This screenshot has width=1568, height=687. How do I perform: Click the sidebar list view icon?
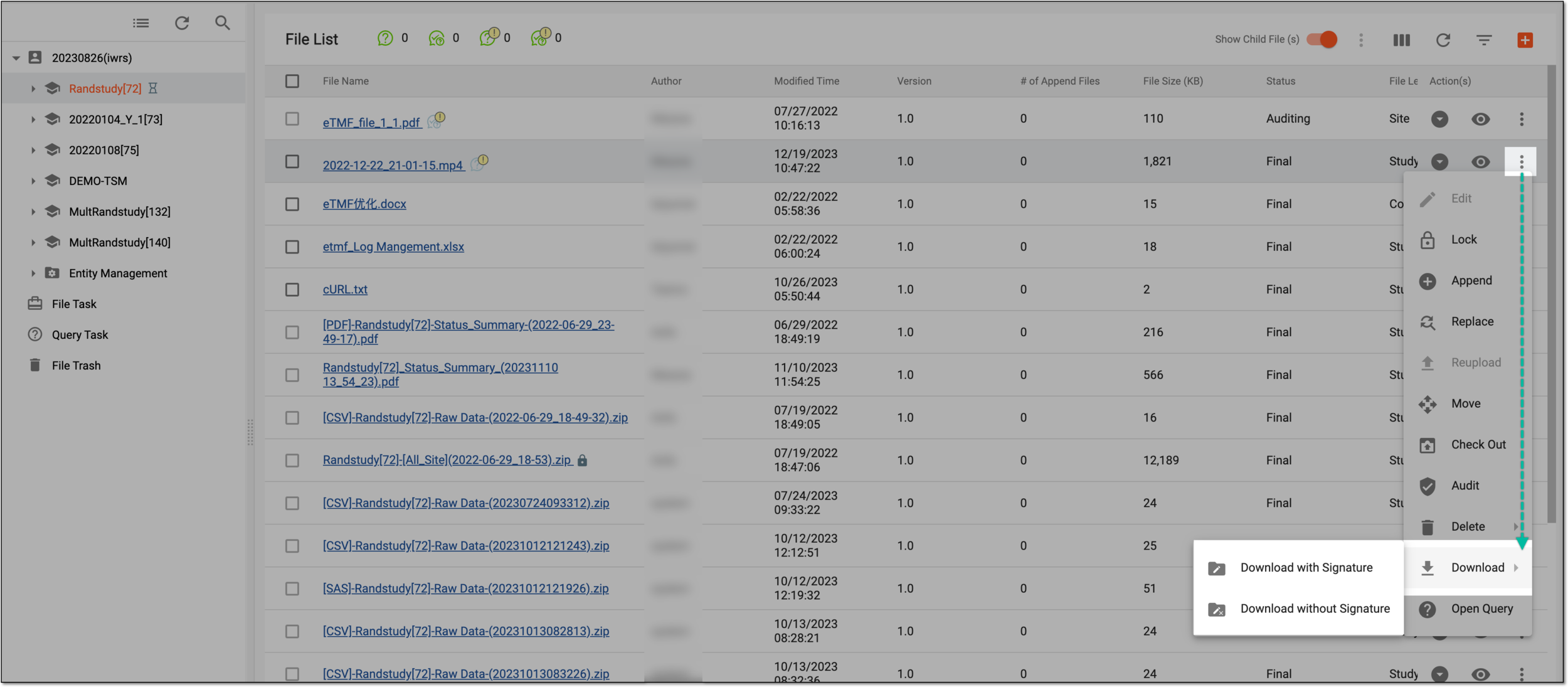pyautogui.click(x=141, y=23)
